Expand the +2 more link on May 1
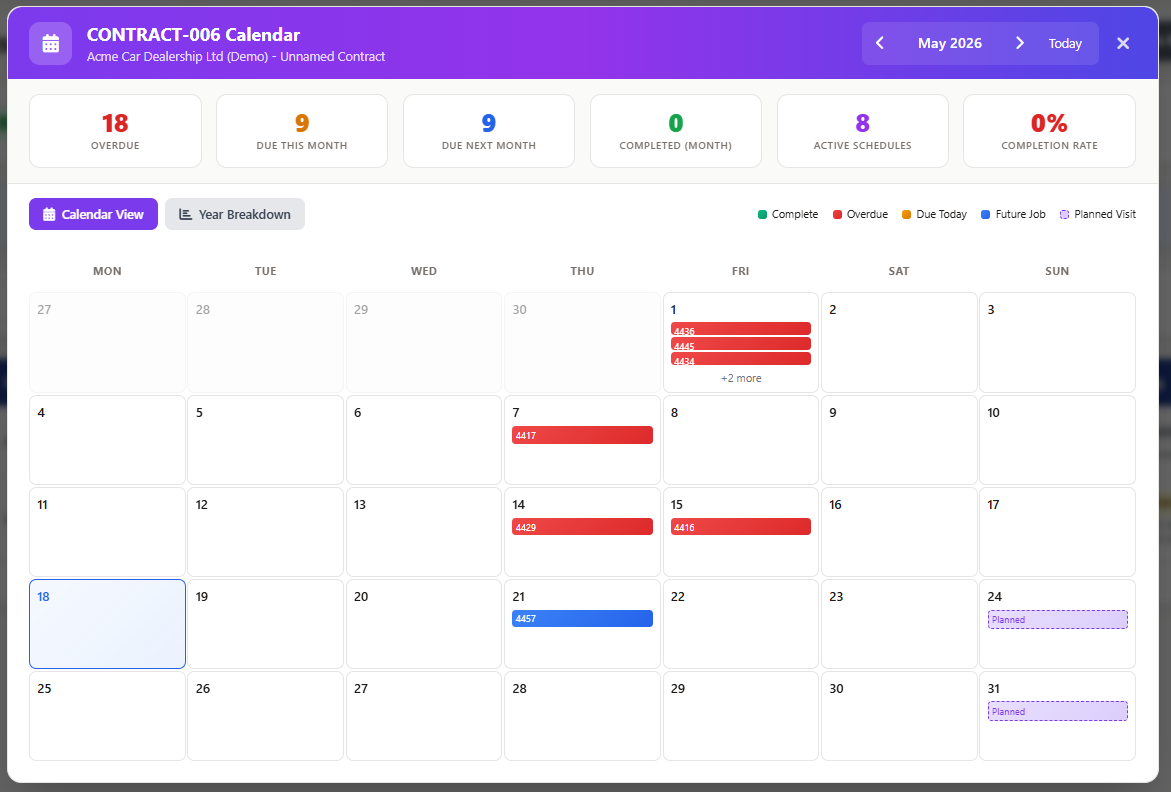This screenshot has width=1171, height=792. (x=741, y=378)
